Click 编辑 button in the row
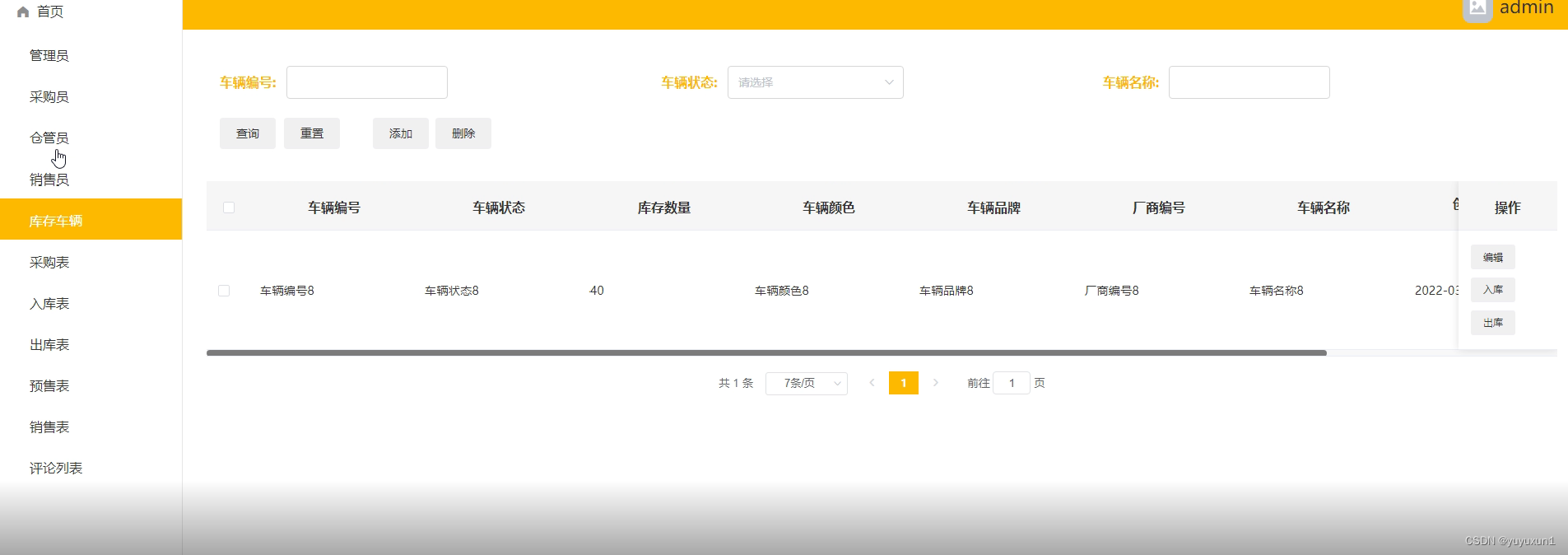The height and width of the screenshot is (555, 1568). tap(1493, 257)
